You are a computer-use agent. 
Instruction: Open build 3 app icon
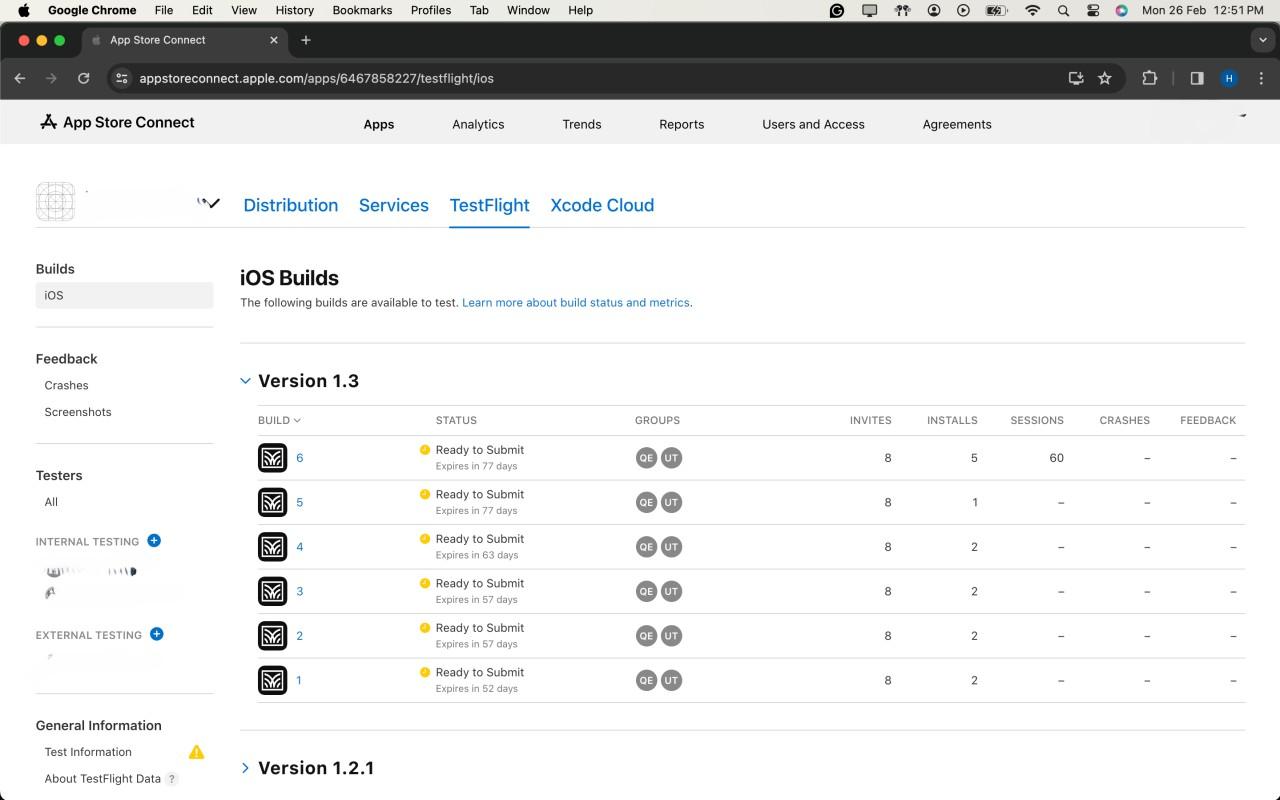click(272, 591)
